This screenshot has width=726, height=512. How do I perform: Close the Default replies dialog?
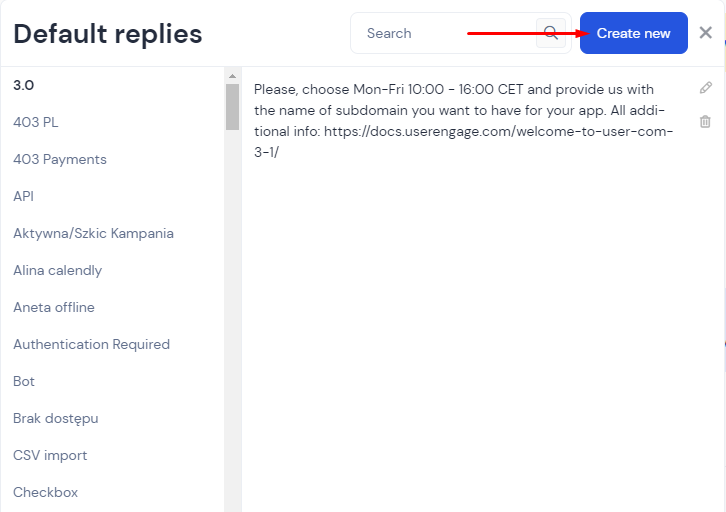pos(706,32)
